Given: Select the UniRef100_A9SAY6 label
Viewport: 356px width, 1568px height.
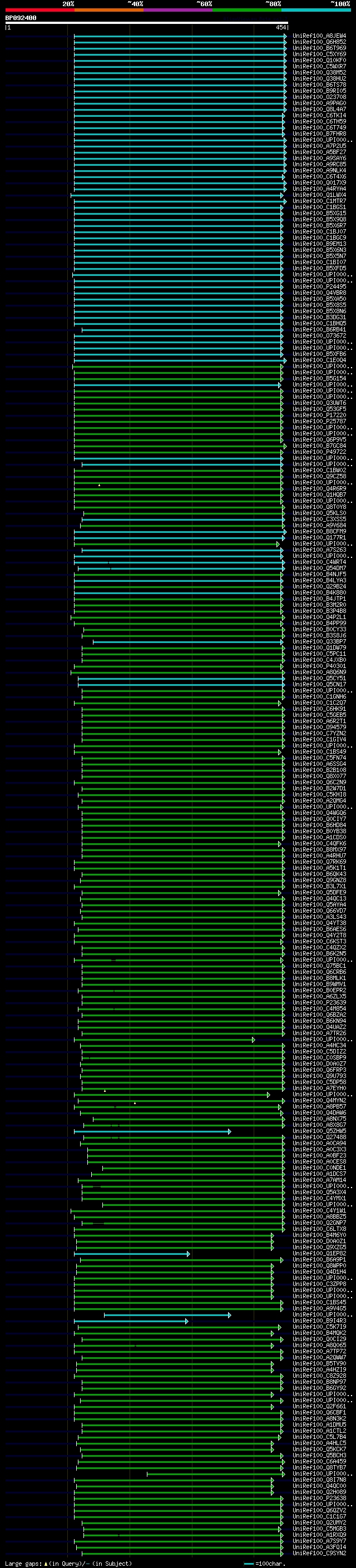Looking at the screenshot, I should tap(319, 159).
